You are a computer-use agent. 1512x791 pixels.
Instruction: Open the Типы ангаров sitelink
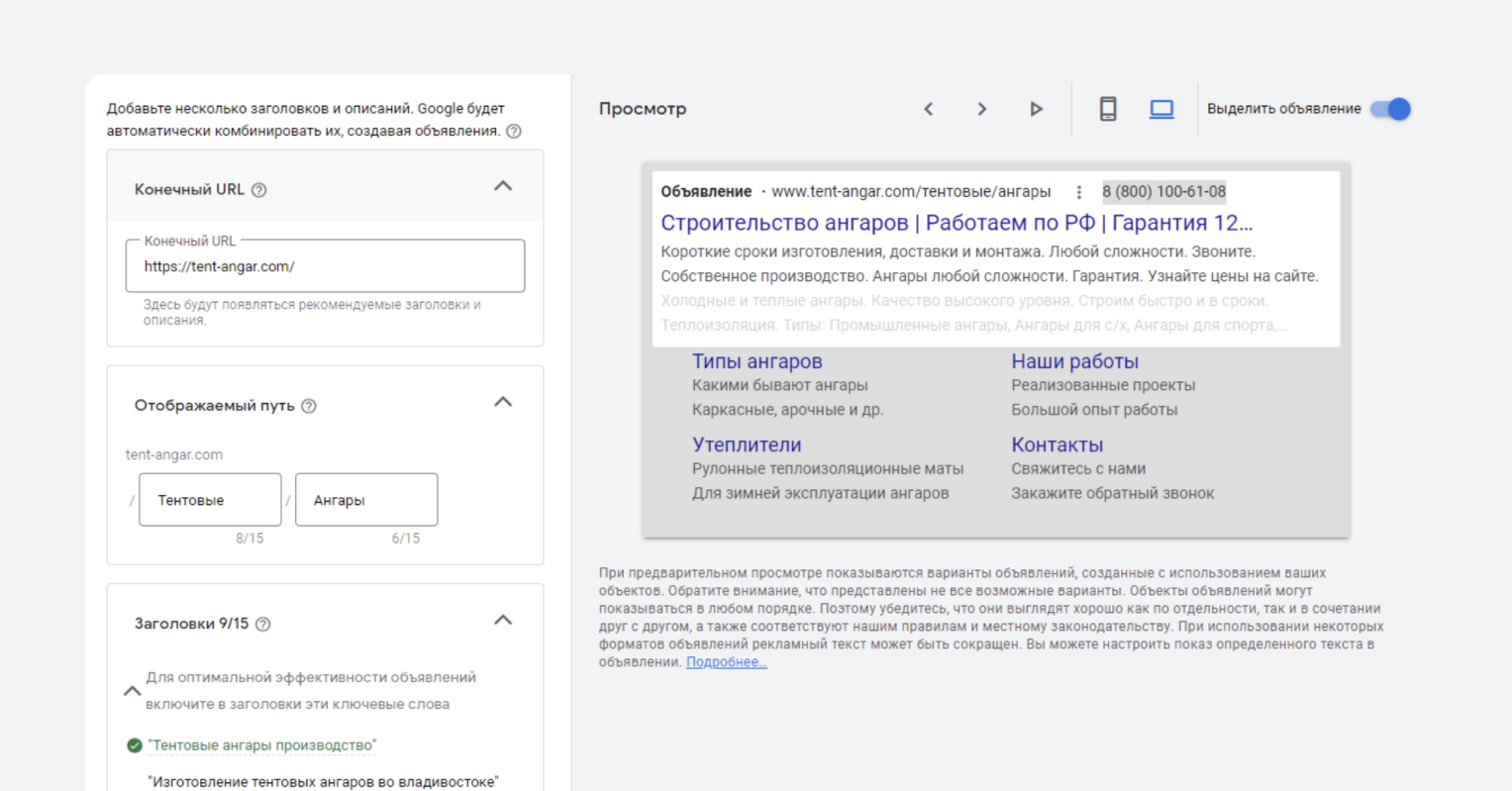[x=756, y=361]
